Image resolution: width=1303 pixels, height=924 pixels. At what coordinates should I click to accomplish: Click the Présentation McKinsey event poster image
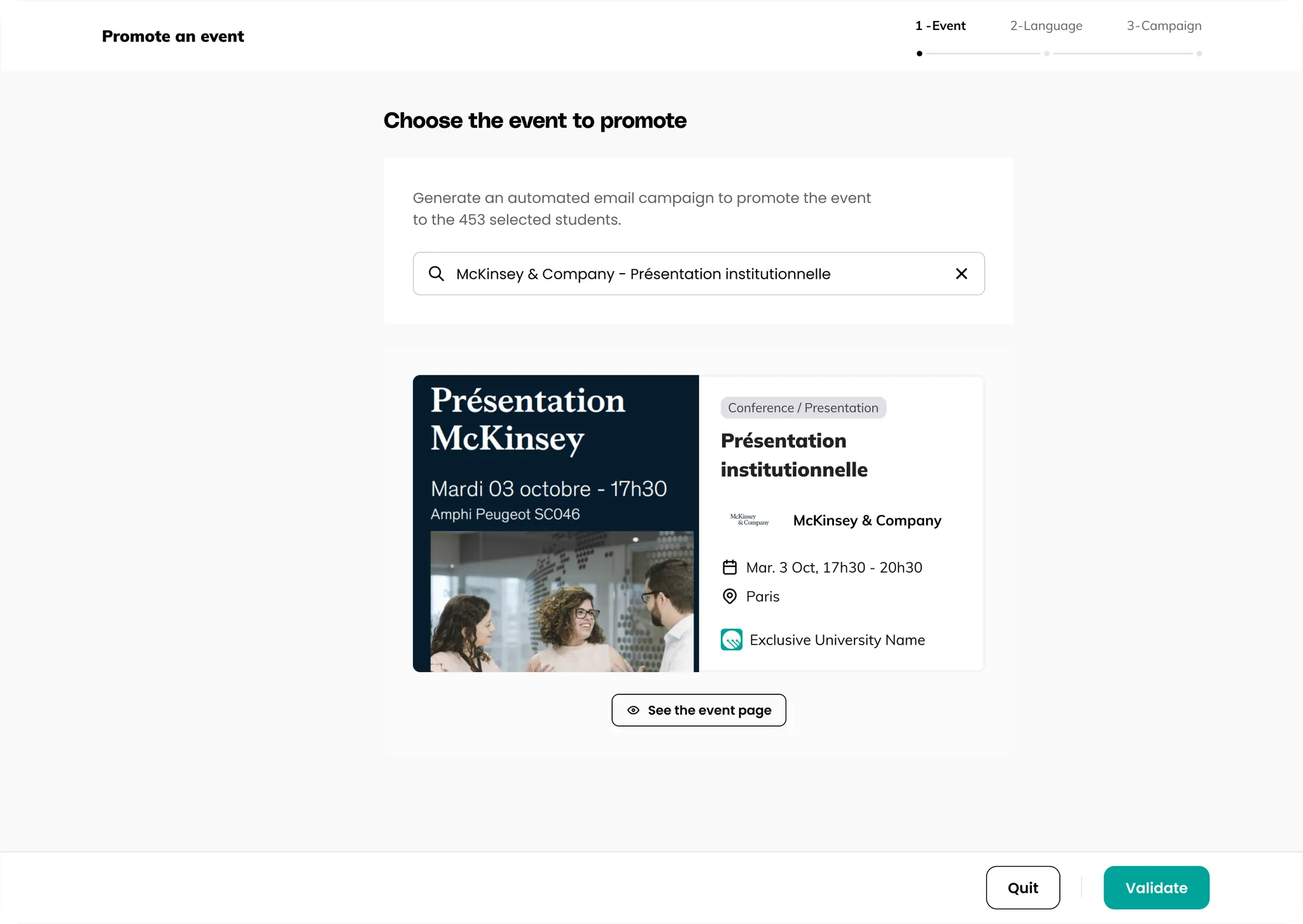(555, 523)
